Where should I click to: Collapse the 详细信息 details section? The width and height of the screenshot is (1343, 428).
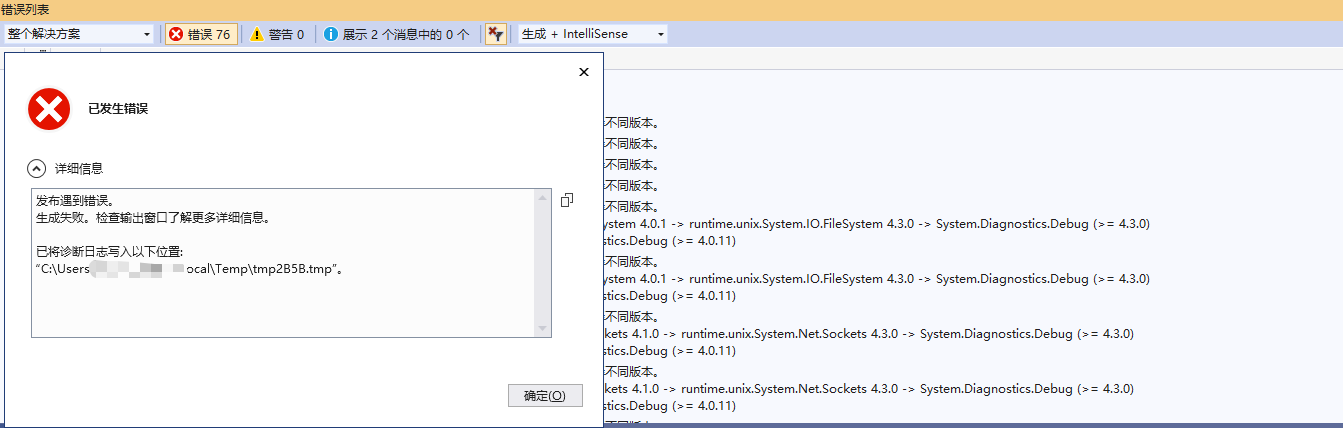point(37,169)
